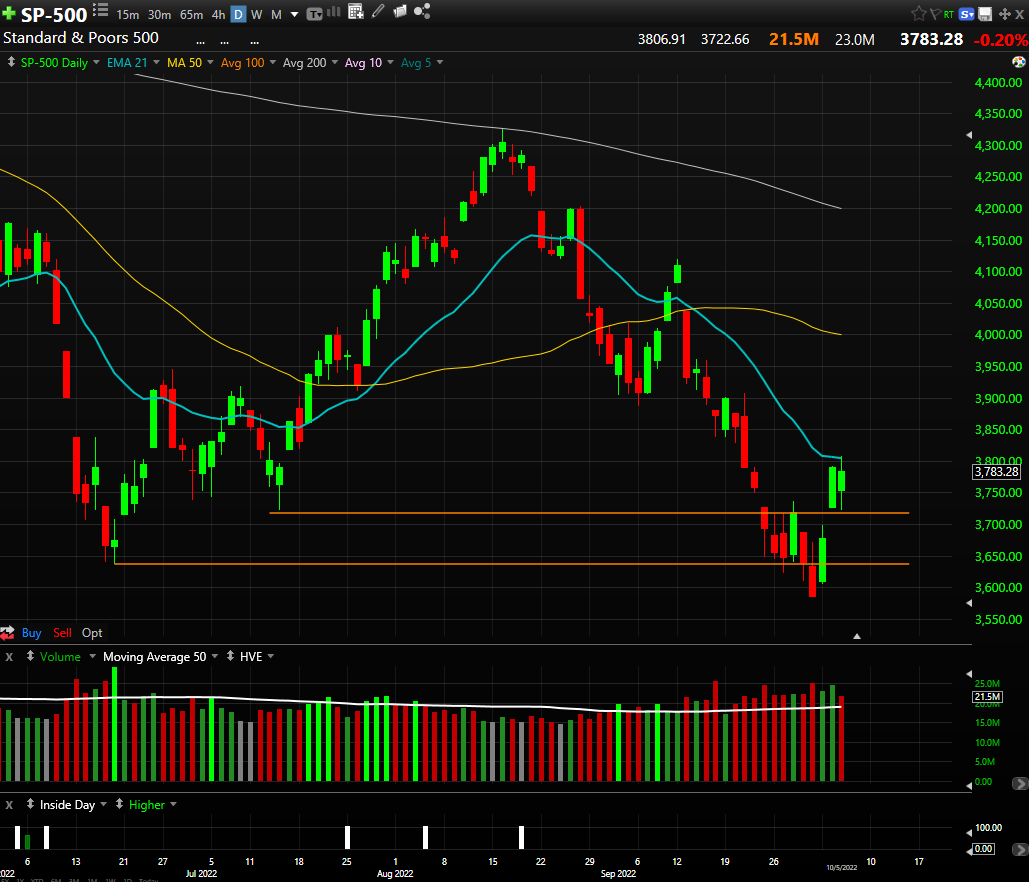
Task: Click the lower orange horizontal support line
Action: [x=512, y=564]
